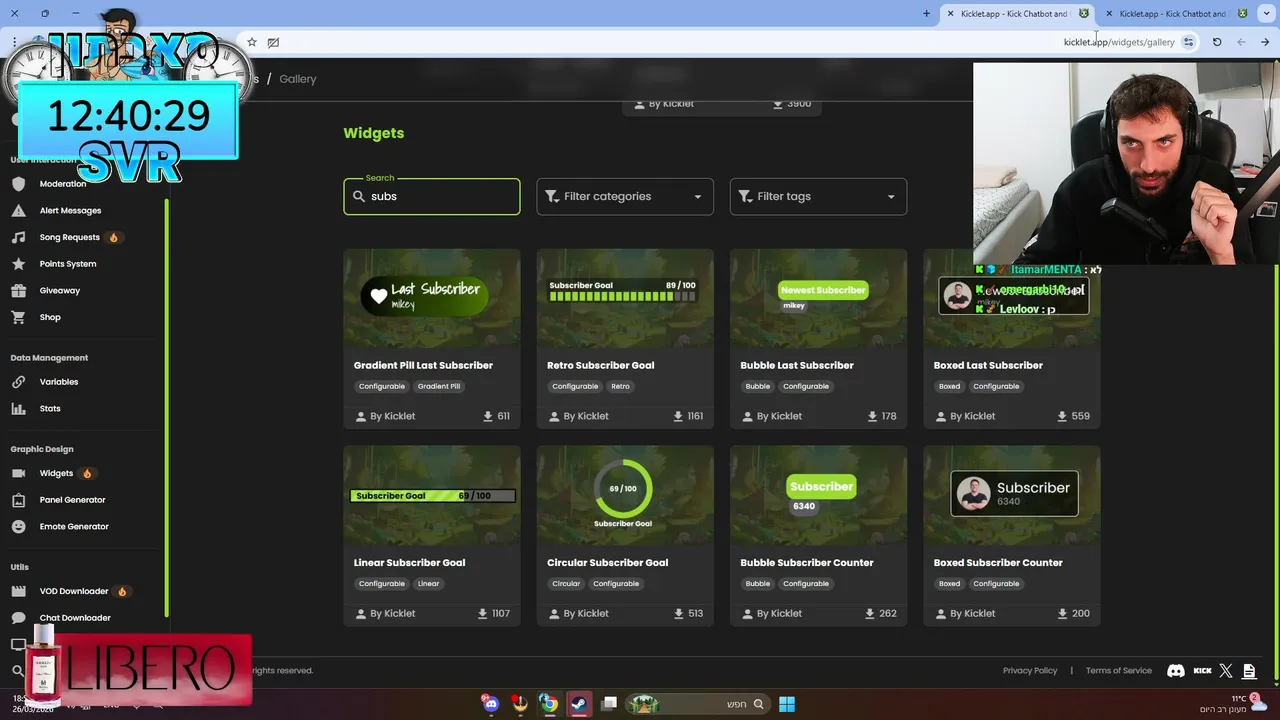Switch to the first Kicklet.app browser tab
Viewport: 1280px width, 720px height.
[1017, 14]
